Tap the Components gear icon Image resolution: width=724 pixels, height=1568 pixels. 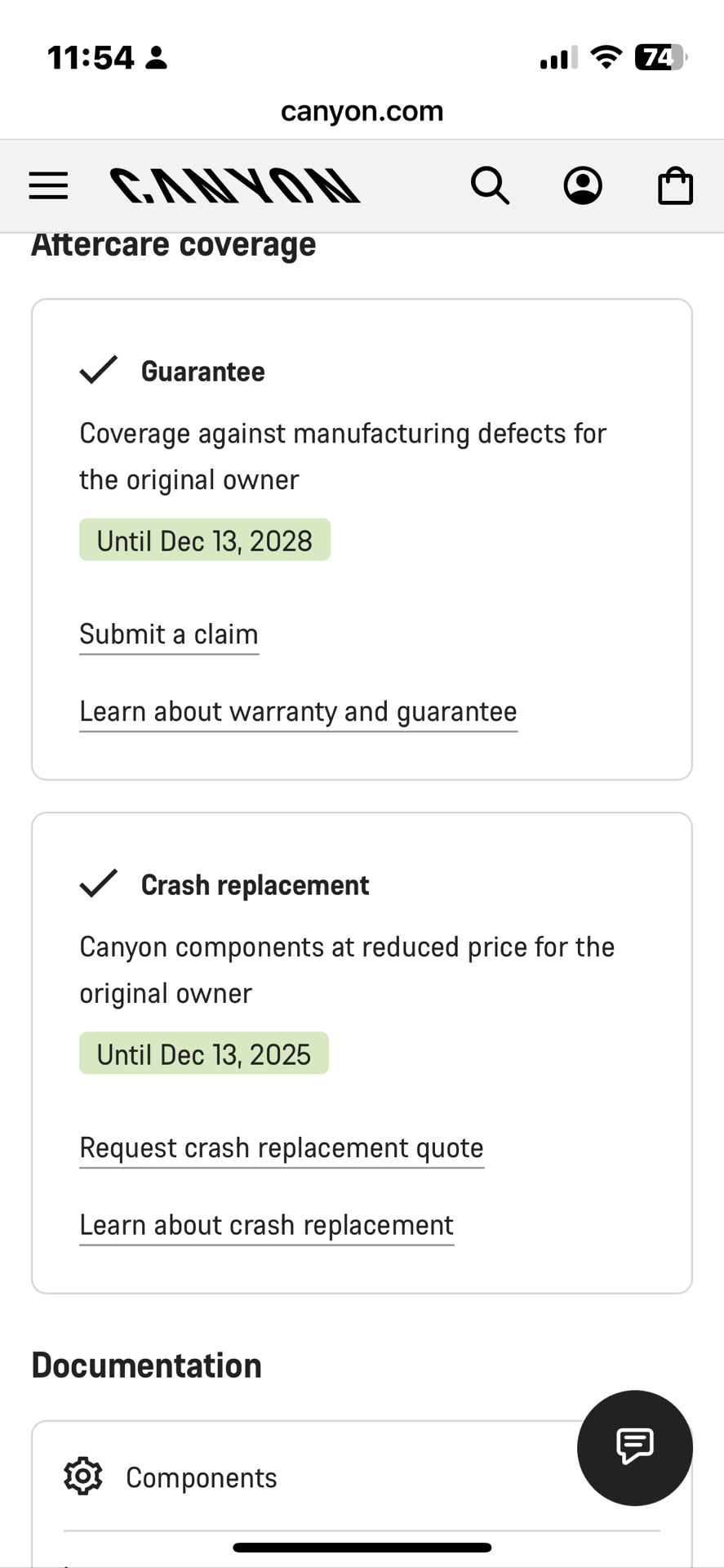pyautogui.click(x=83, y=1477)
